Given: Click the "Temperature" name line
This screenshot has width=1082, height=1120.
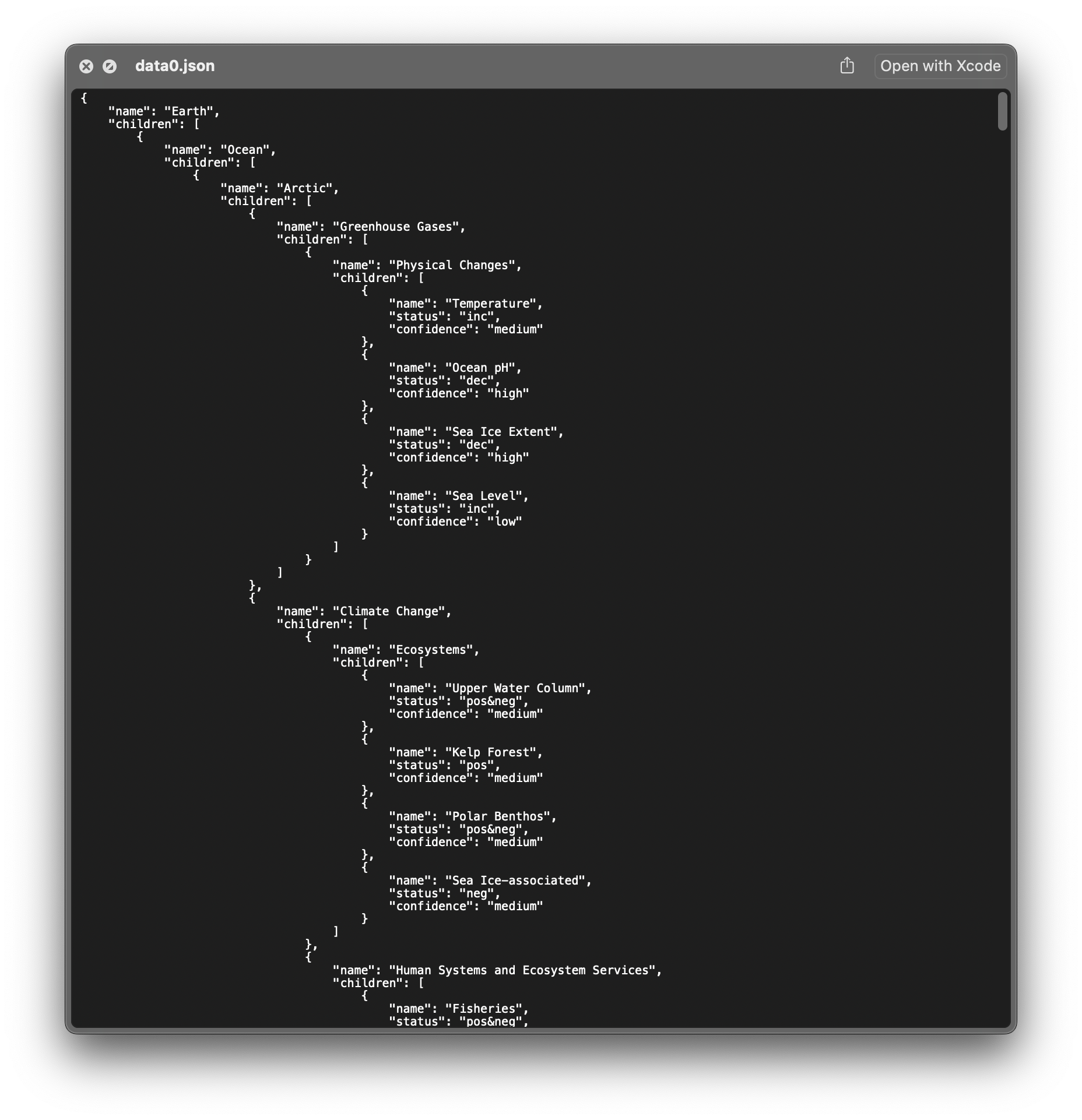Looking at the screenshot, I should tap(465, 304).
